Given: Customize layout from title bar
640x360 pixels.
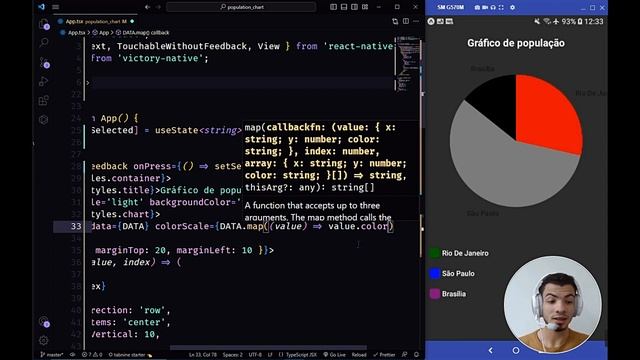Looking at the screenshot, I should tap(365, 7).
